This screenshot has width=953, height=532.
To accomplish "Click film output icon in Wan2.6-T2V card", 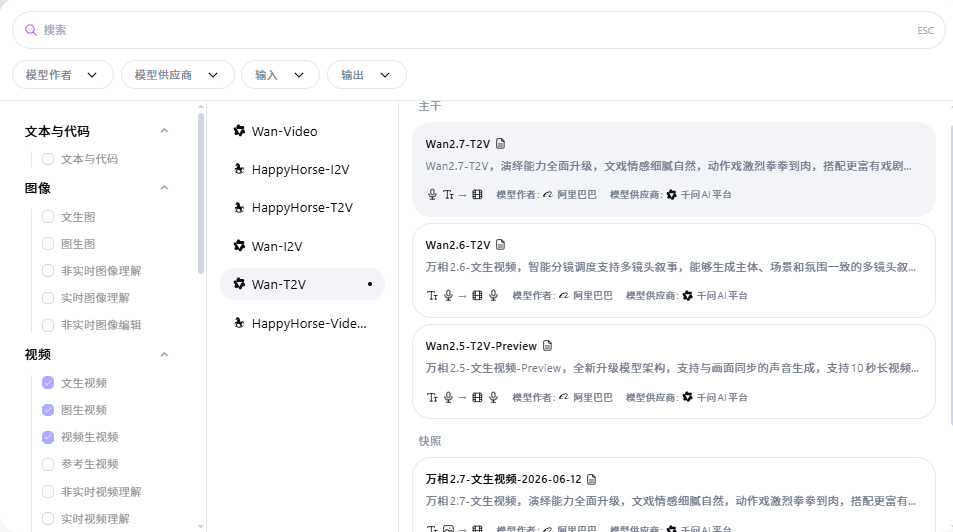I will coord(477,295).
